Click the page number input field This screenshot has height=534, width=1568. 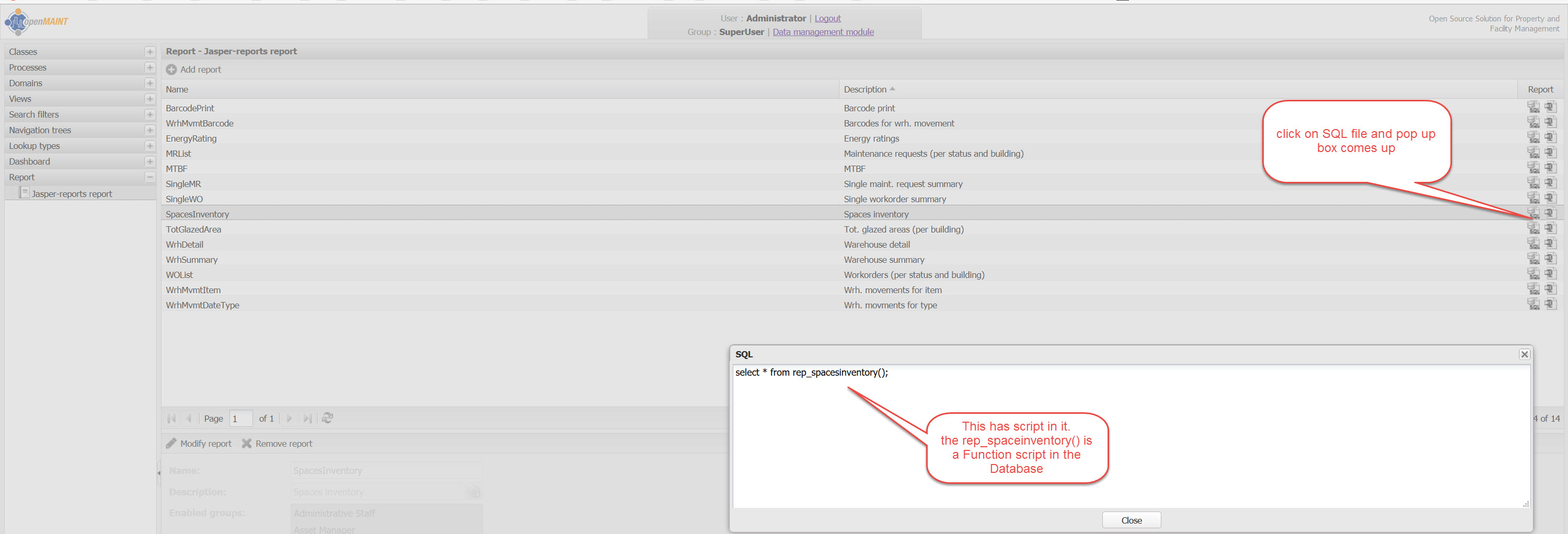click(x=240, y=419)
